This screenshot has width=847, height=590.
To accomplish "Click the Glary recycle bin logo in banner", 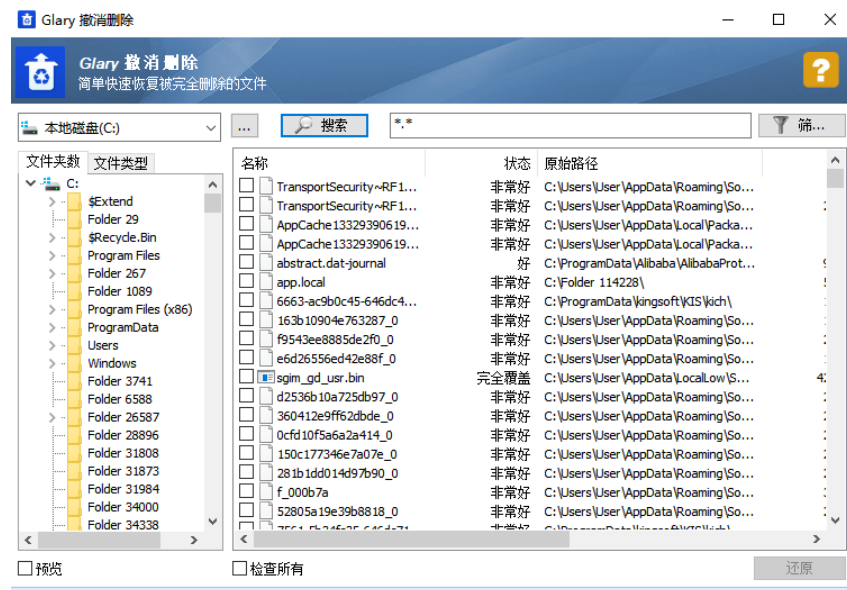I will [x=41, y=72].
